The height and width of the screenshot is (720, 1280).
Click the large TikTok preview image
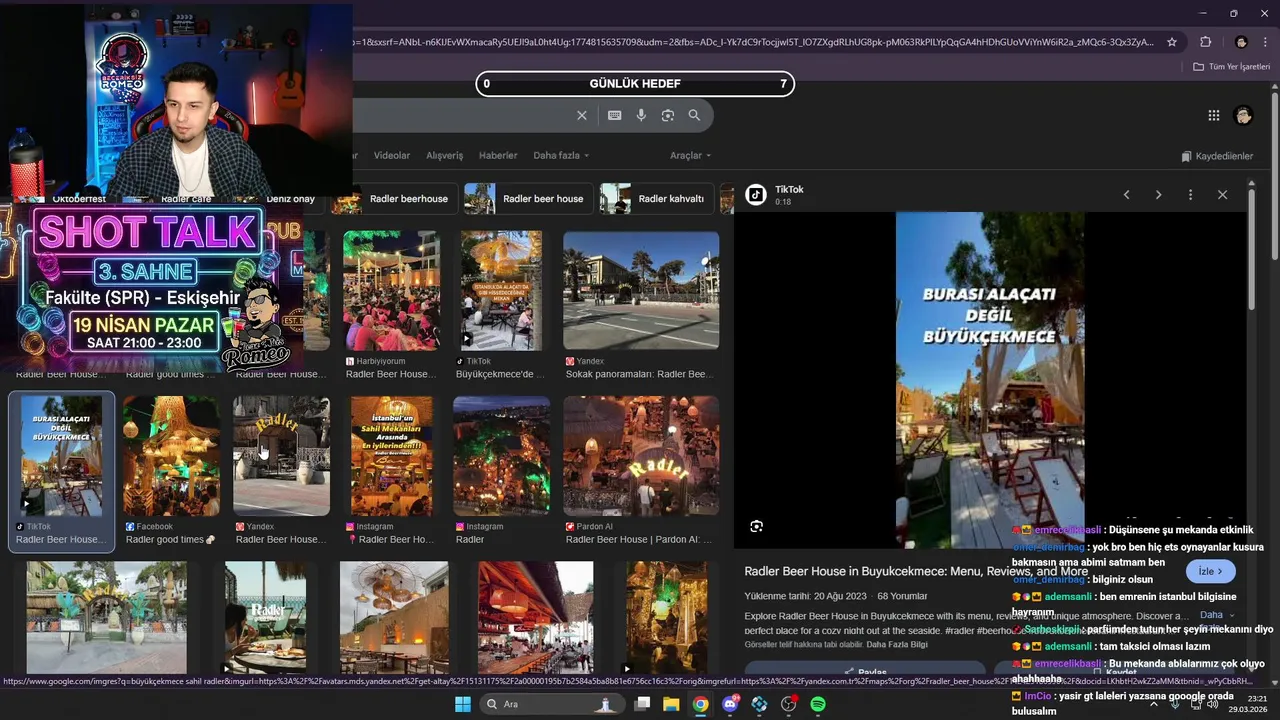(x=990, y=380)
